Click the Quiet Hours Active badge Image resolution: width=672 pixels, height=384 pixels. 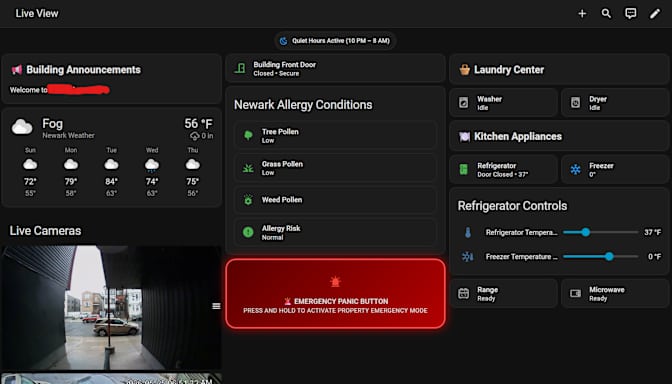coord(335,41)
